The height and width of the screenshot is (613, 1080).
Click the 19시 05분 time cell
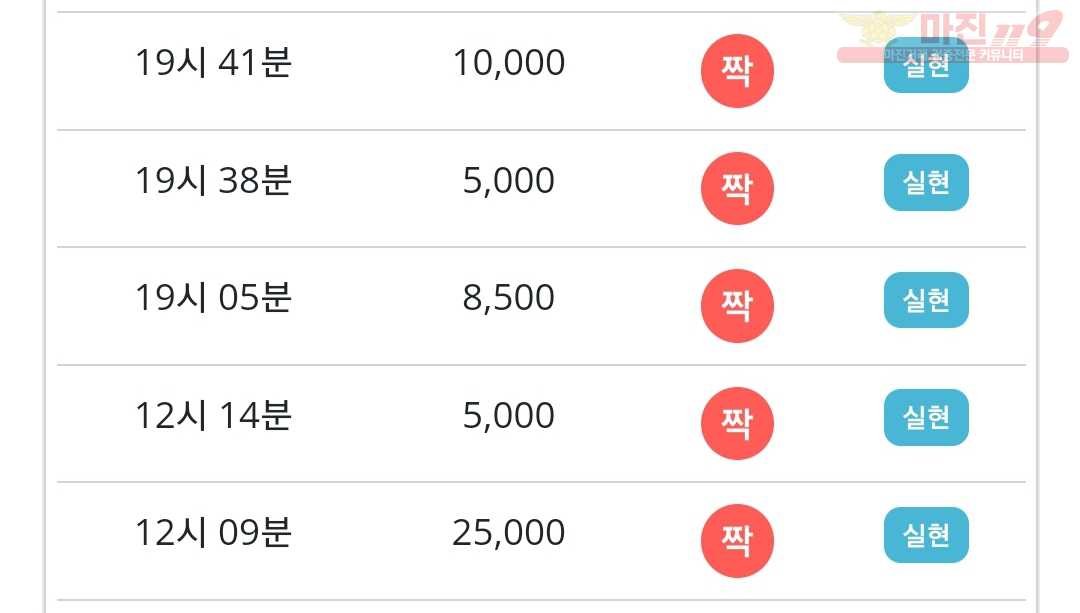coord(214,298)
